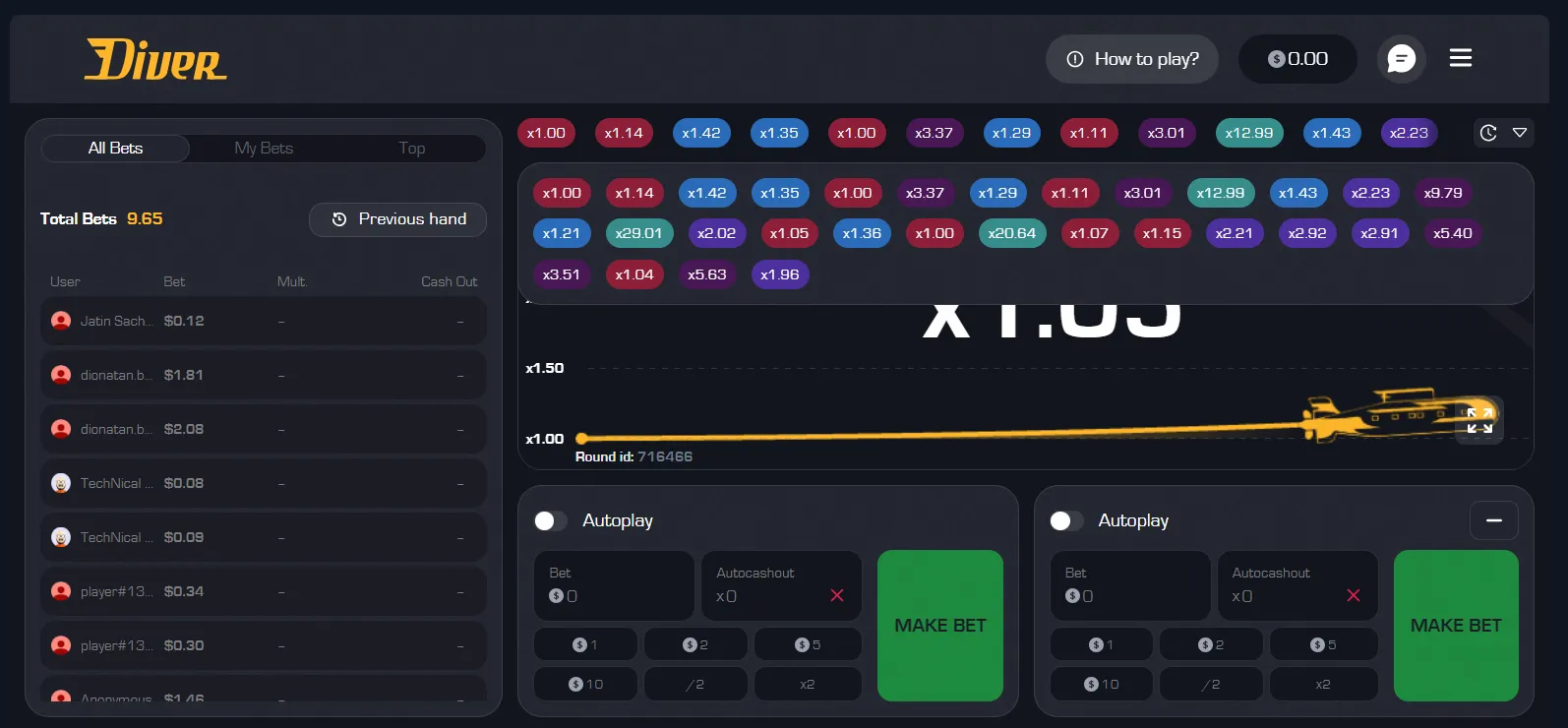
Task: Click the second panel Bet amount field
Action: [1130, 585]
